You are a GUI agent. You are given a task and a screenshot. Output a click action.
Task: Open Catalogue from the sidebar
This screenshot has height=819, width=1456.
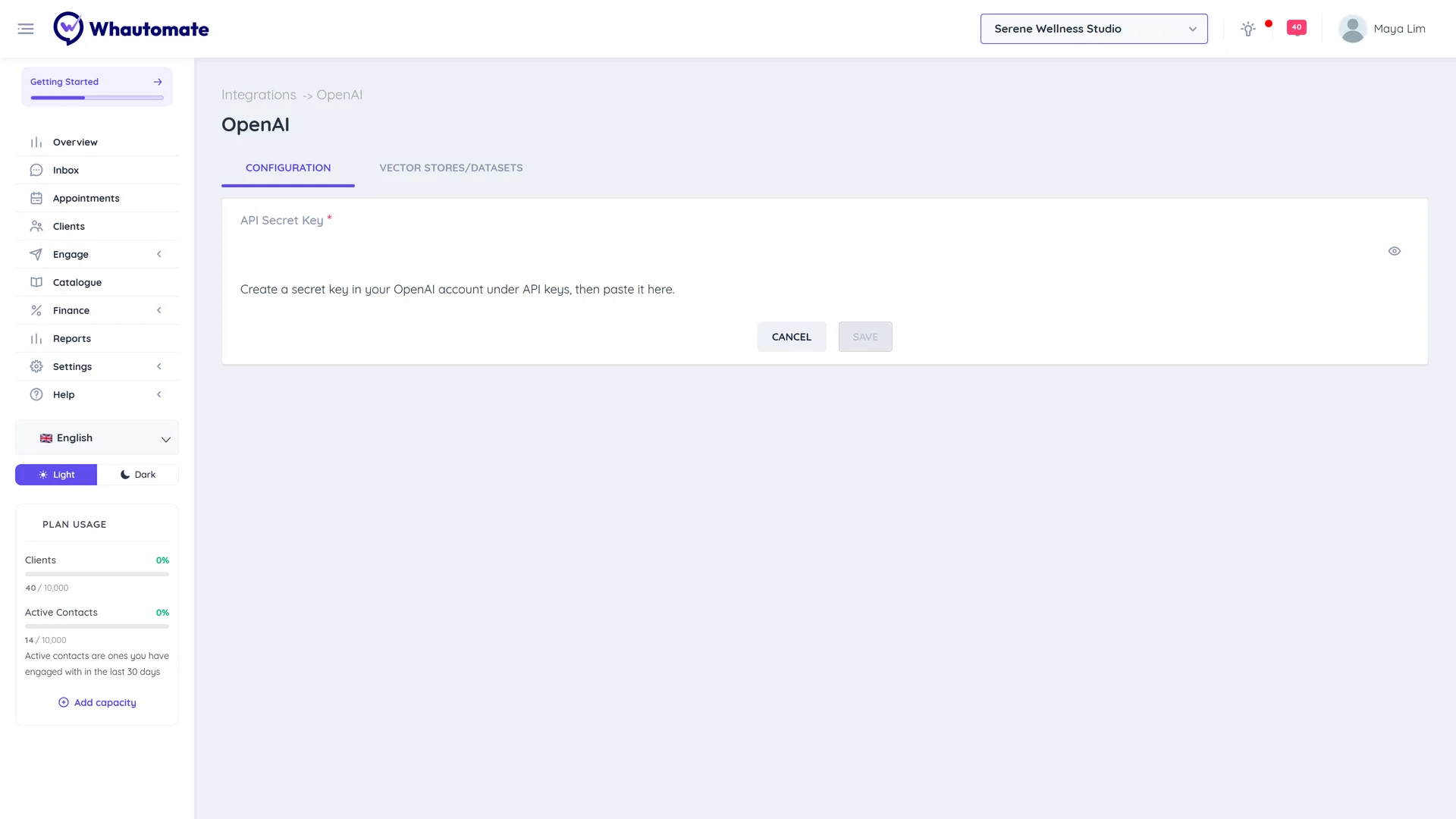[97, 282]
